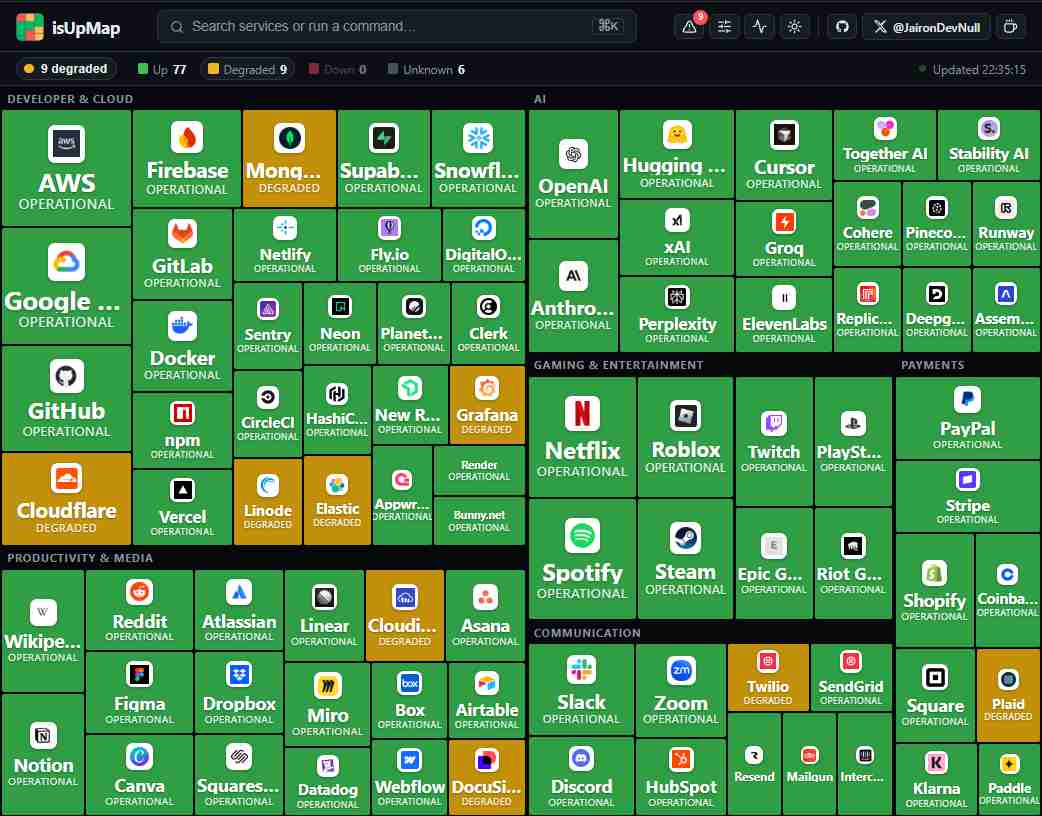Open the degraded Plaid tile
This screenshot has width=1042, height=816.
coord(1008,695)
